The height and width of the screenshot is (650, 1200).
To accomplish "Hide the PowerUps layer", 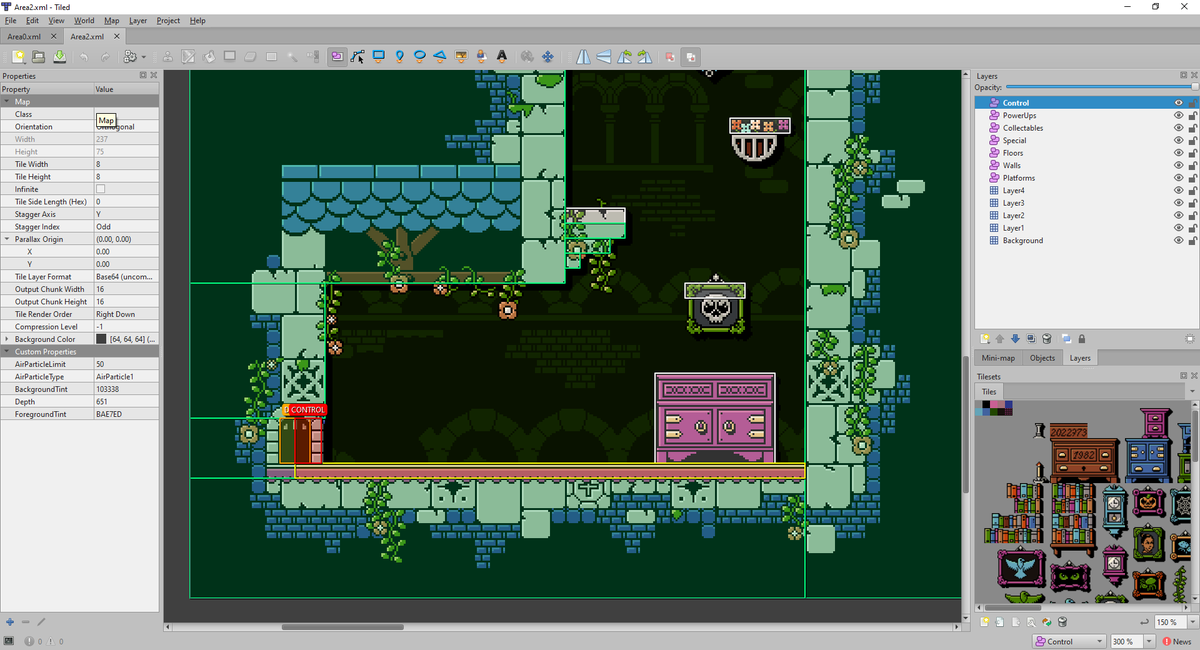I will 1178,115.
